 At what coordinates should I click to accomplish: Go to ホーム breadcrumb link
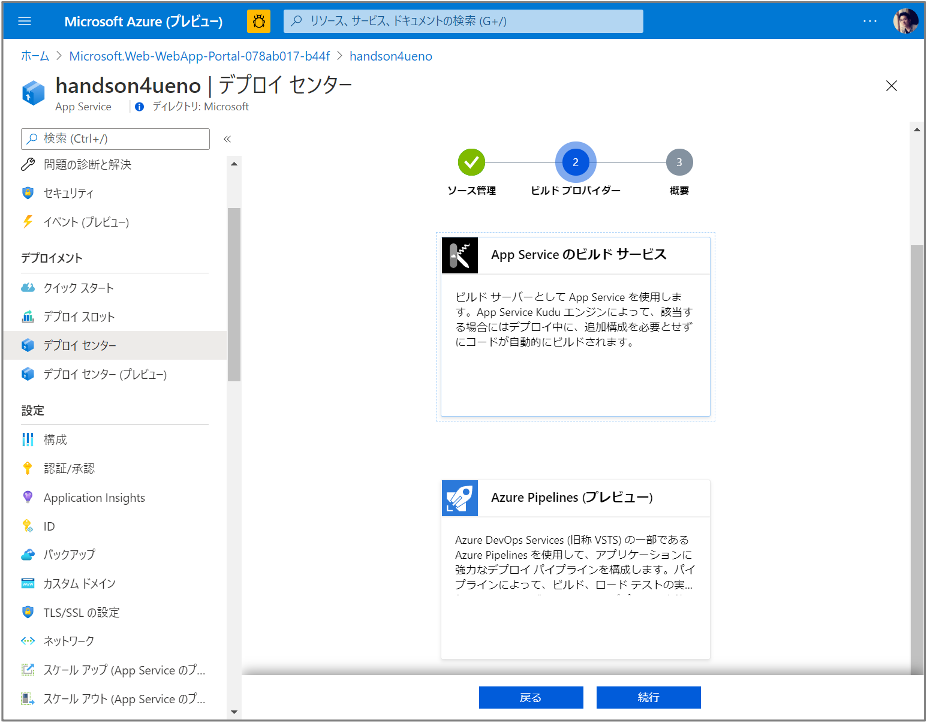click(35, 56)
